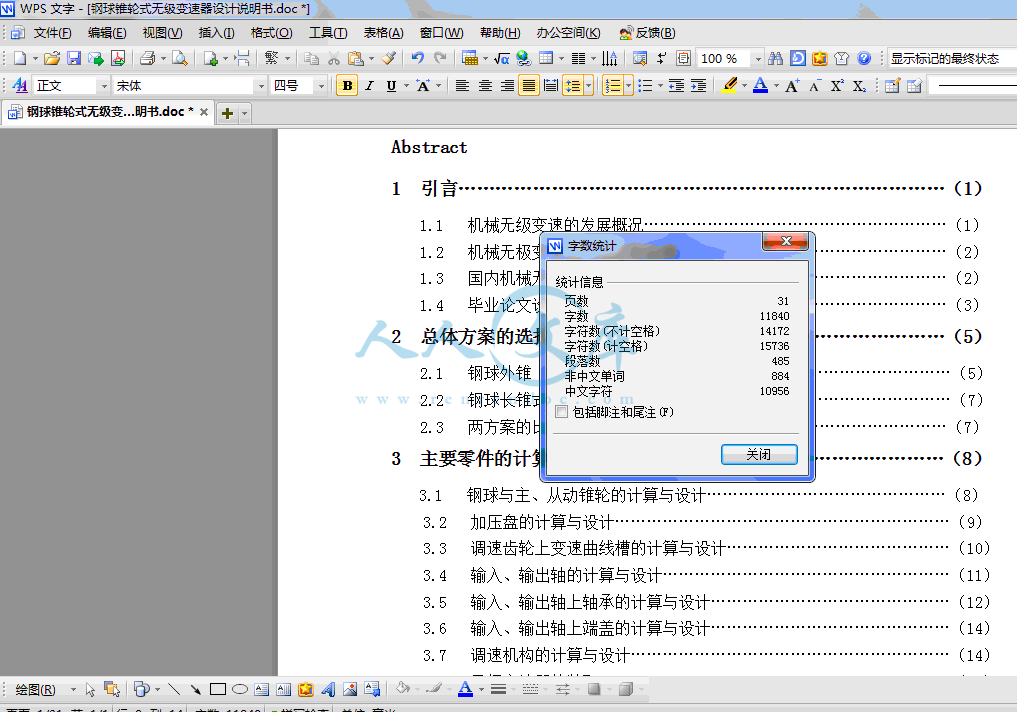The image size is (1017, 712).
Task: Create a new blank document
Action: (x=20, y=58)
